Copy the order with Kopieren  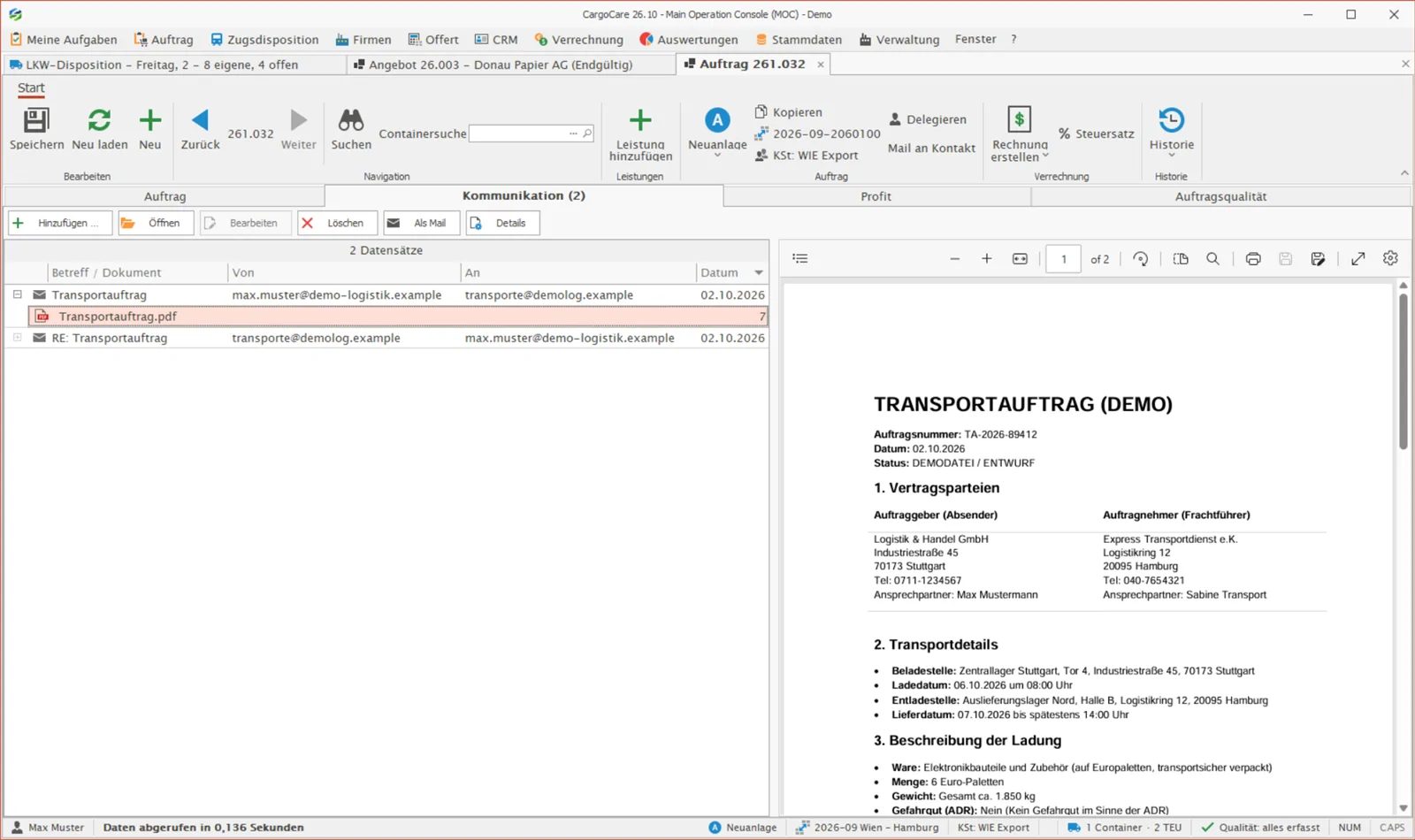(x=789, y=112)
